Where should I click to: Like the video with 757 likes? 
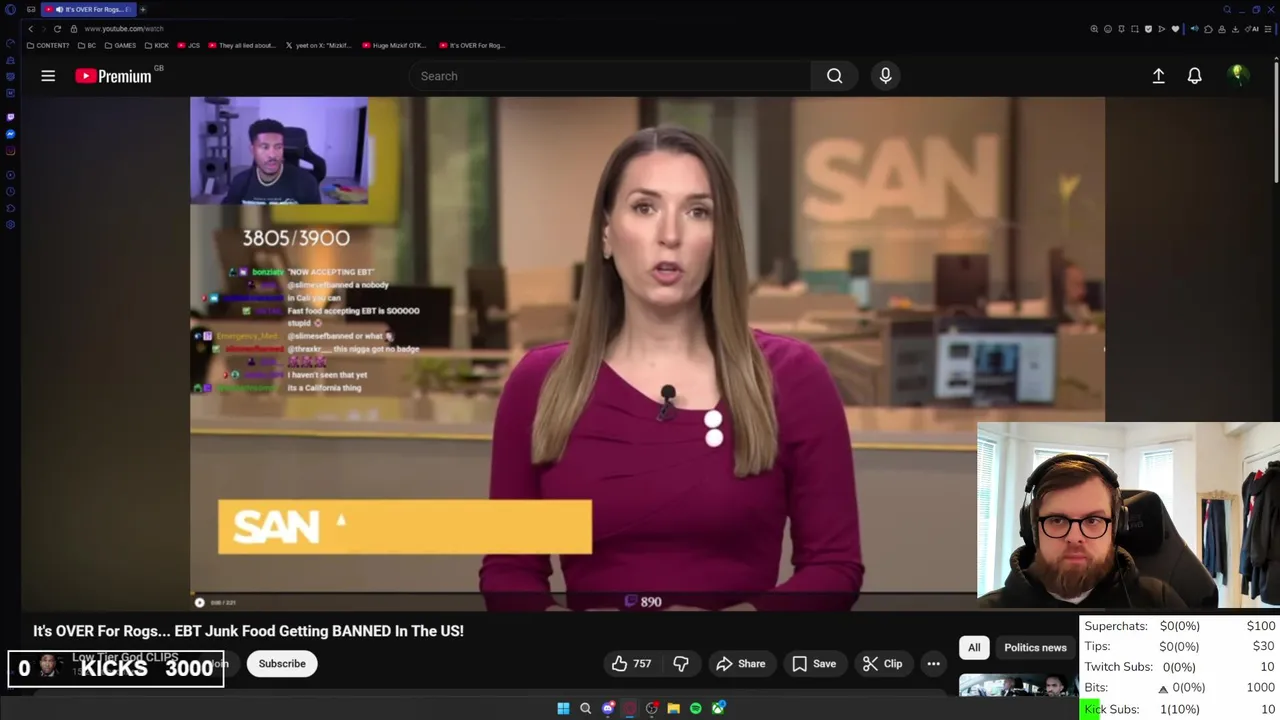[632, 664]
